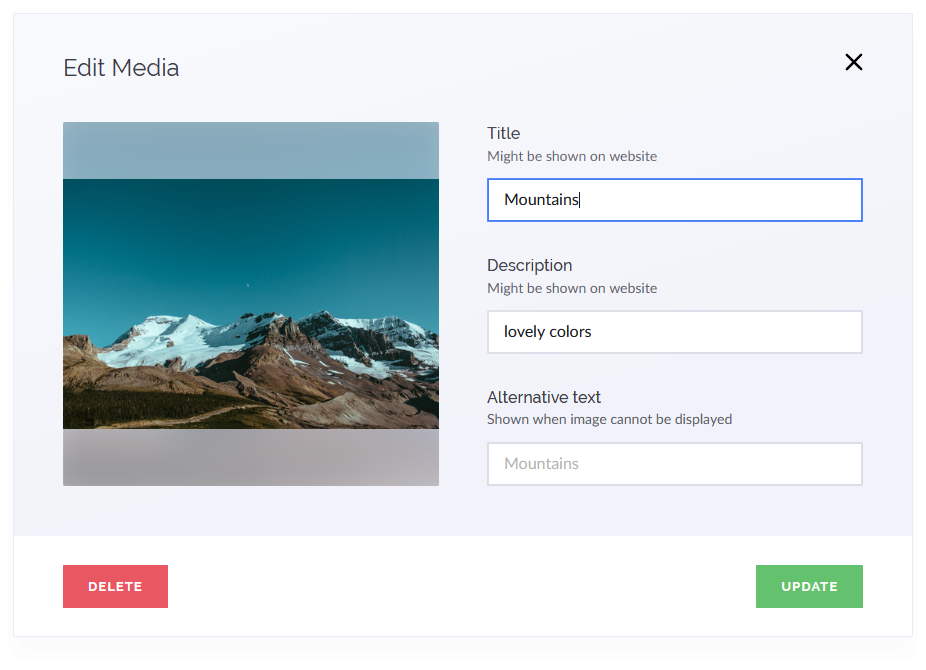Click the Description label text
The height and width of the screenshot is (670, 926).
tap(530, 266)
